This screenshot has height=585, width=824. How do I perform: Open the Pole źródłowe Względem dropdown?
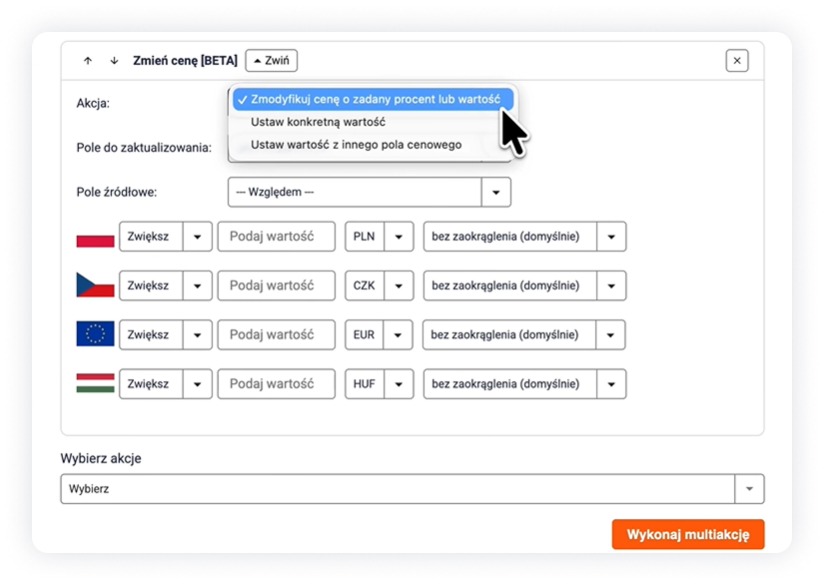tap(496, 192)
